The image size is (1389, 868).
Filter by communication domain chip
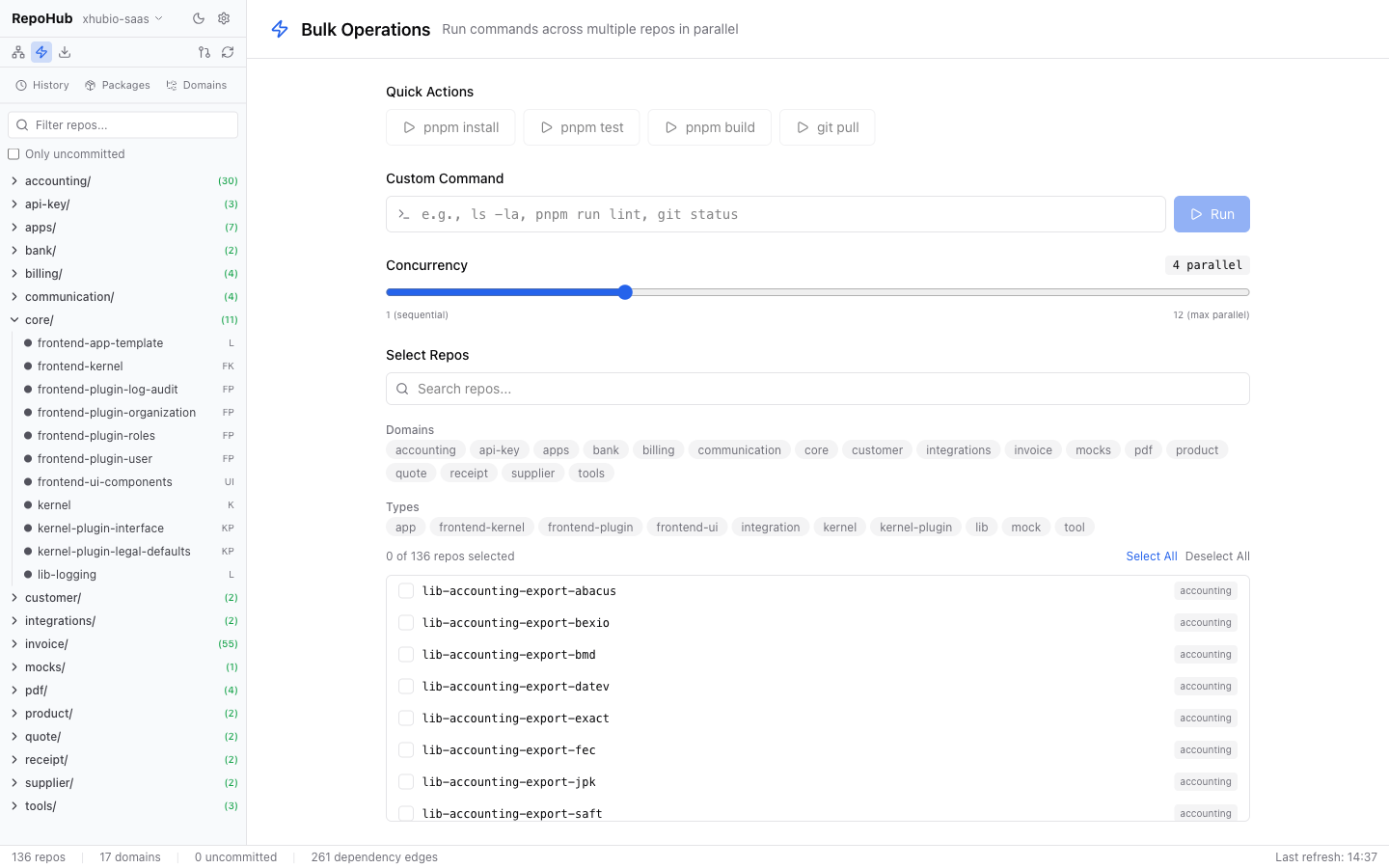click(x=740, y=450)
